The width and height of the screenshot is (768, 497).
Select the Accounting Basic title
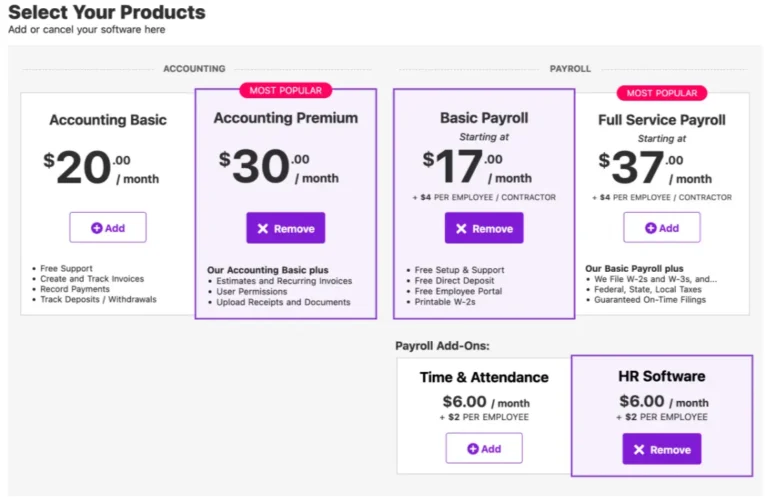point(108,120)
